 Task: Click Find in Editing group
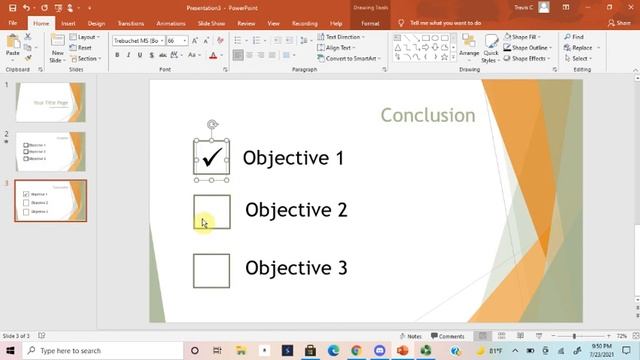[x=574, y=37]
